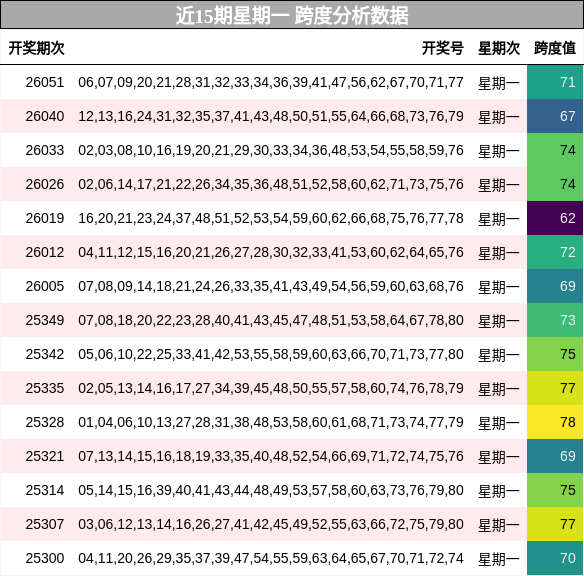Select issue number 26051
584x576 pixels.
[x=45, y=82]
